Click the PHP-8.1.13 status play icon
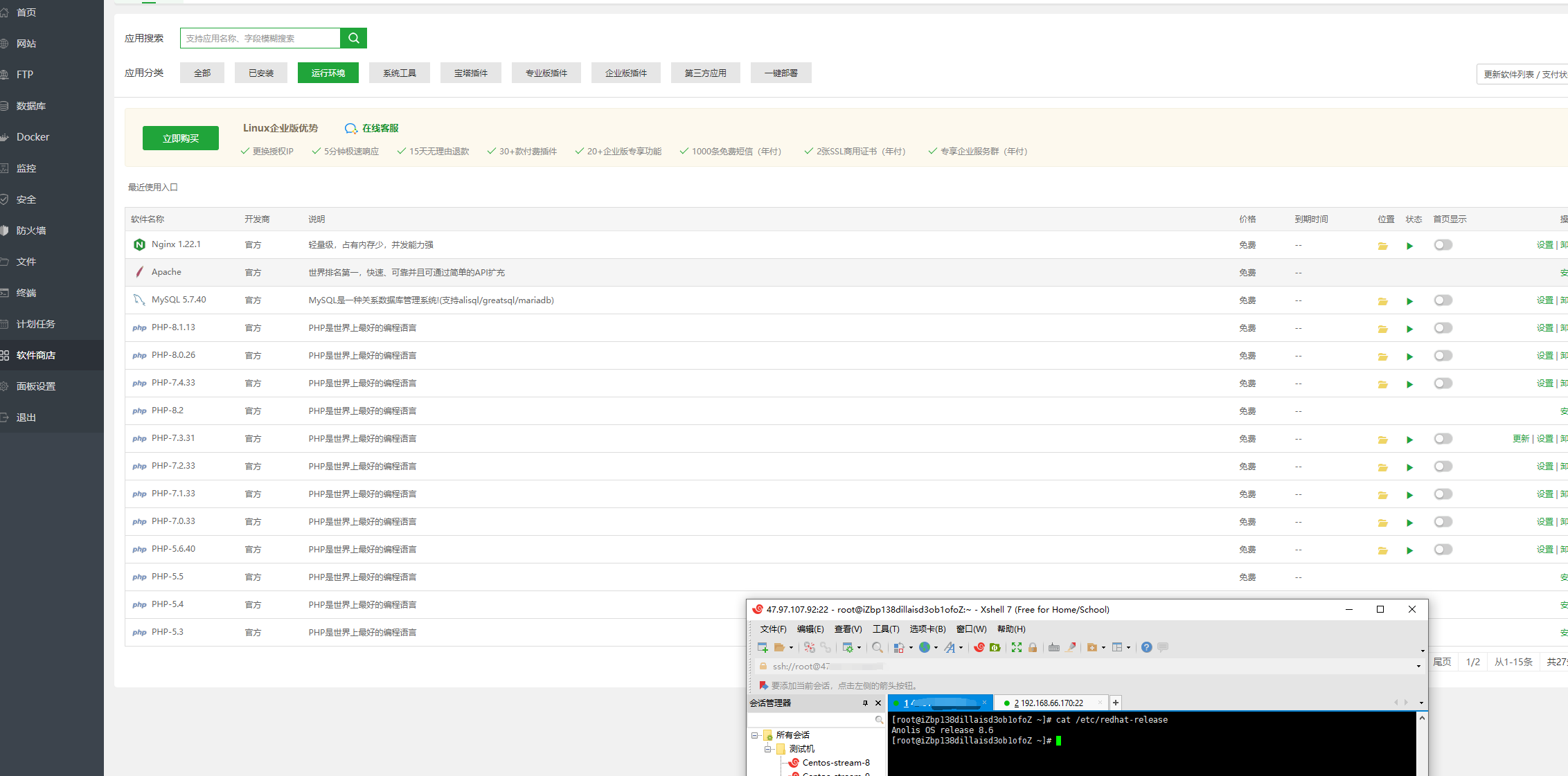The height and width of the screenshot is (776, 1568). click(1409, 329)
